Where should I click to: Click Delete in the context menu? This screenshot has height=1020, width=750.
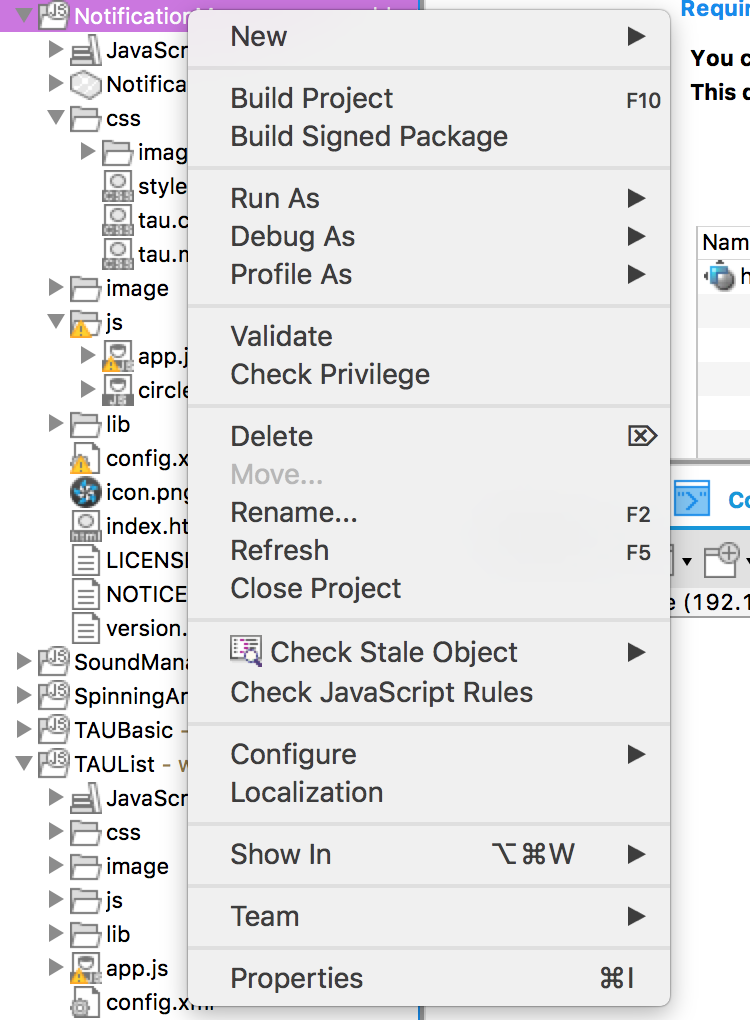272,436
